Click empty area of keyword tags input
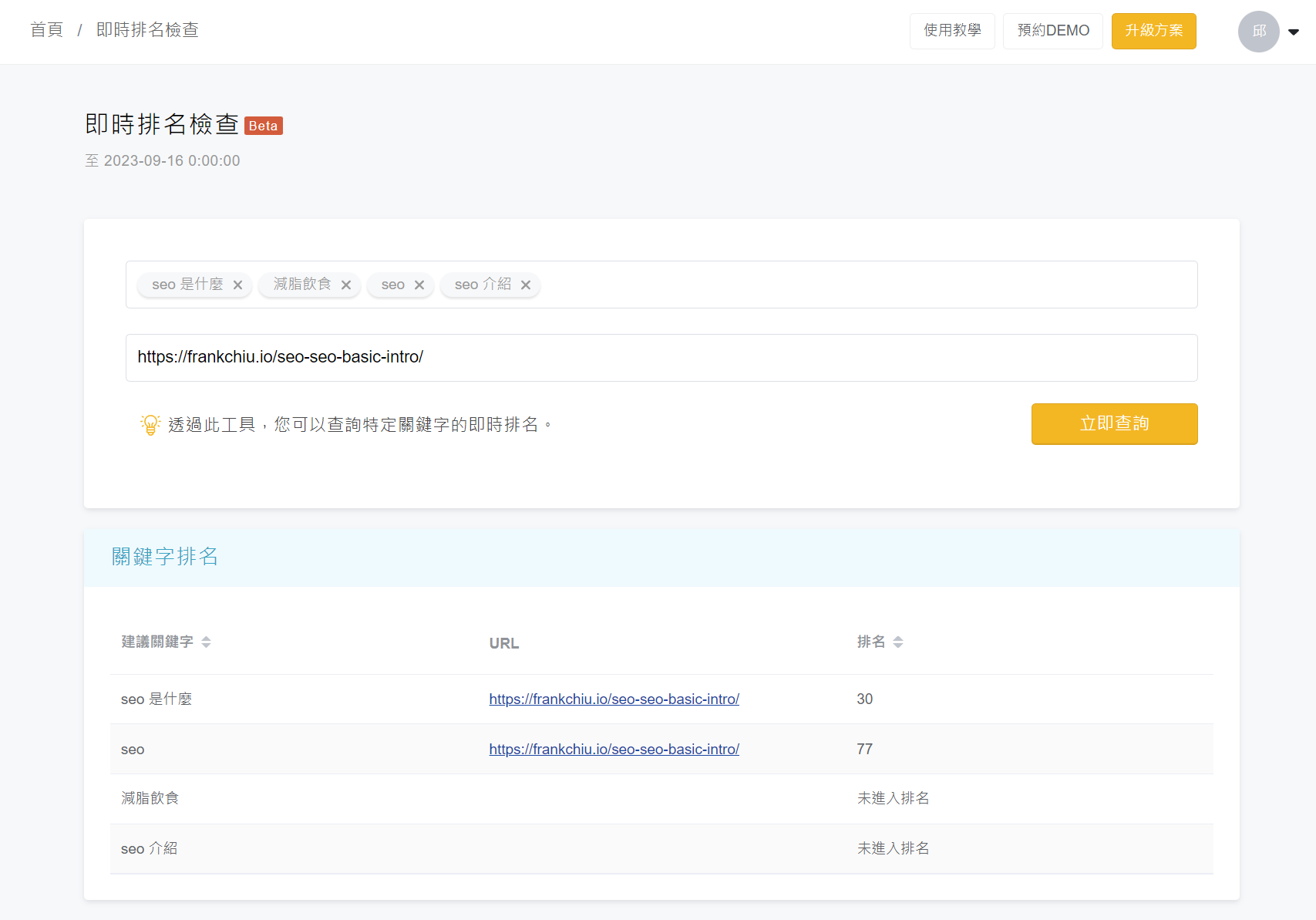 (863, 285)
